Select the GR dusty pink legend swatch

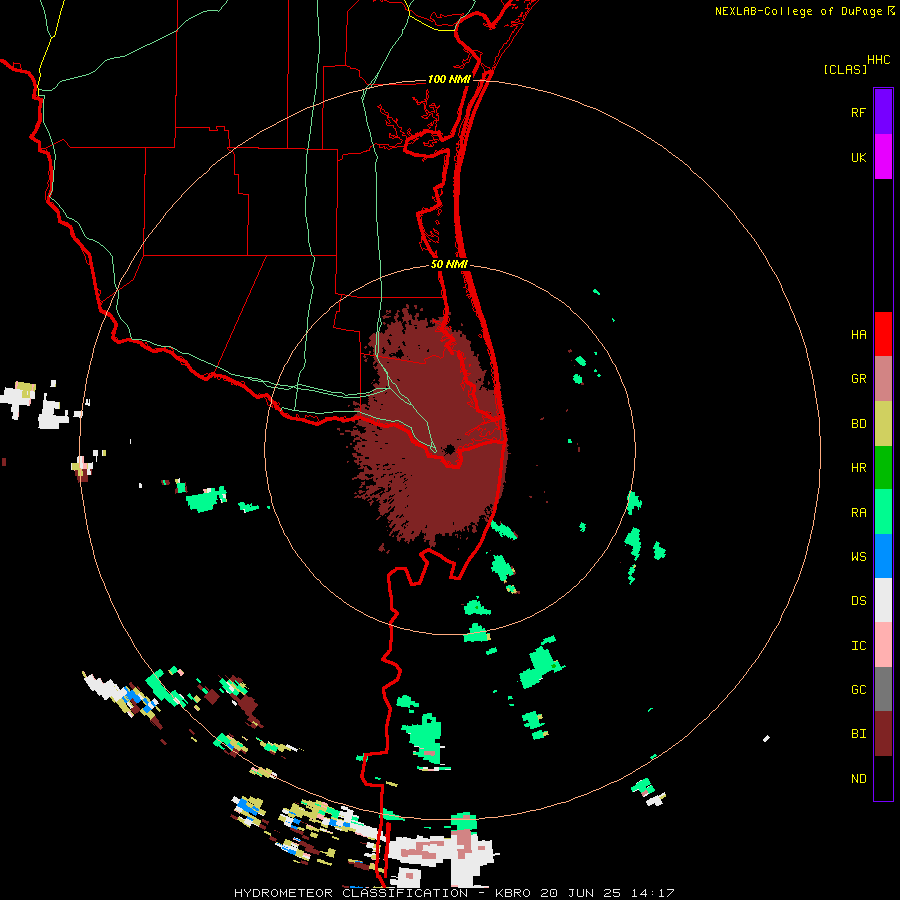click(883, 379)
